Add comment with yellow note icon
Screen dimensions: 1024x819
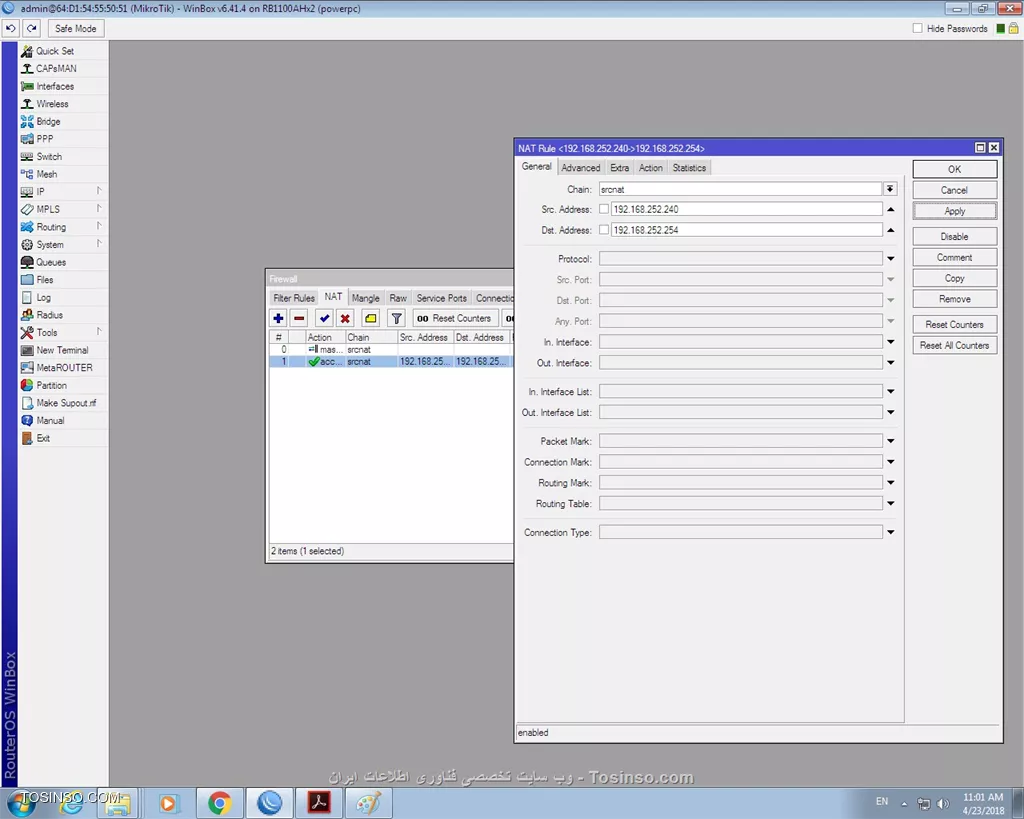pos(370,319)
